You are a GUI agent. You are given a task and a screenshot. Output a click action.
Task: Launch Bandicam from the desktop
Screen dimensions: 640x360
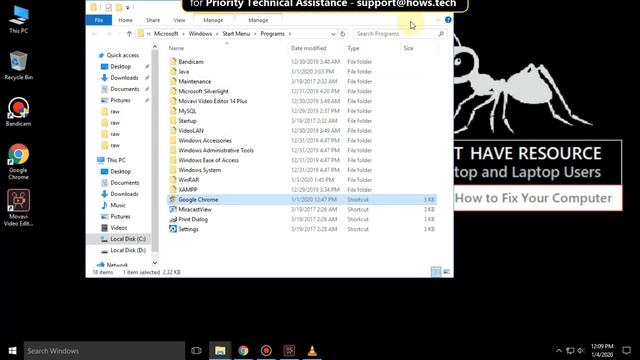(x=18, y=112)
